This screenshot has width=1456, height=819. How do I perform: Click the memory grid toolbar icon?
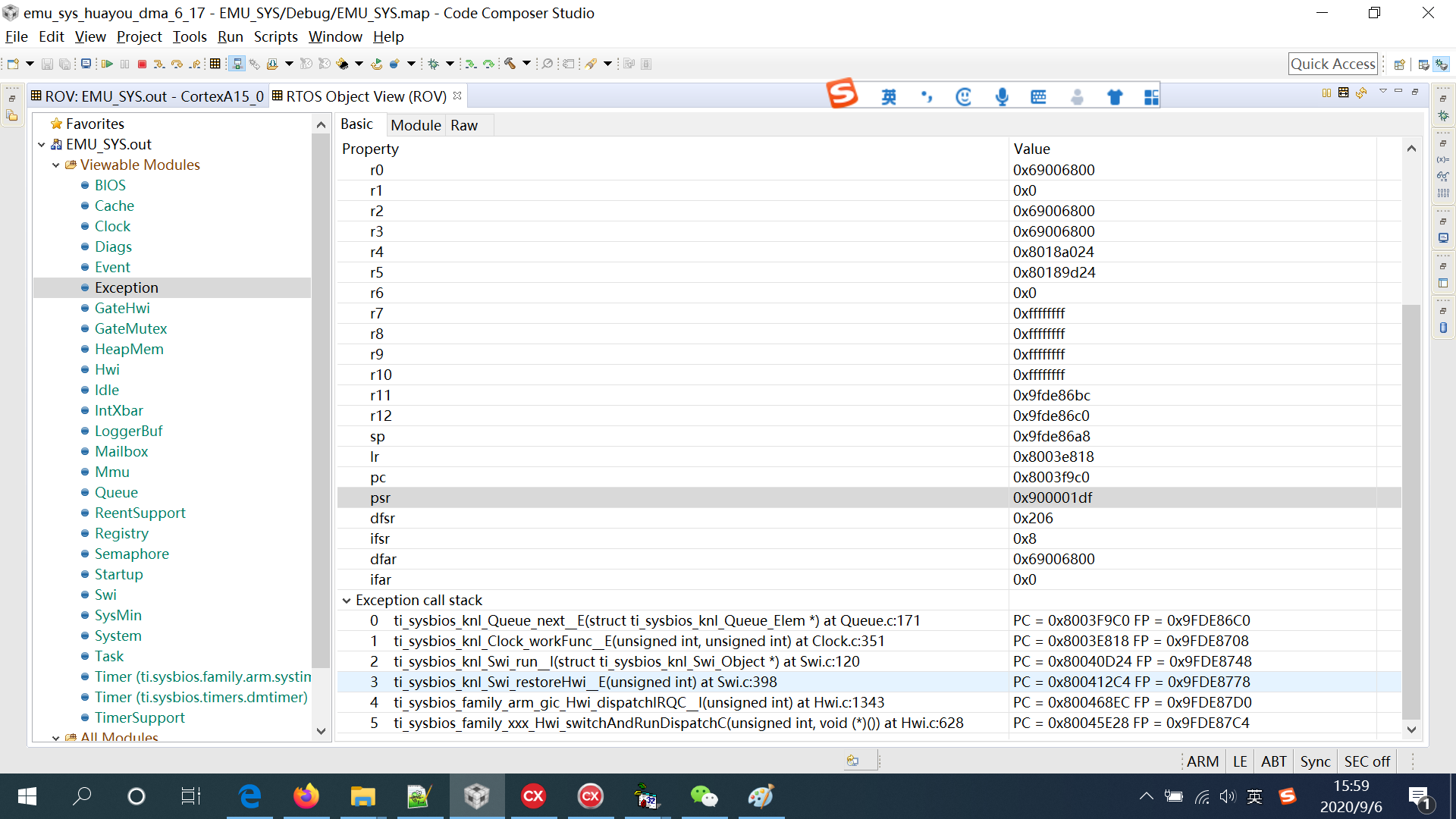coord(215,64)
